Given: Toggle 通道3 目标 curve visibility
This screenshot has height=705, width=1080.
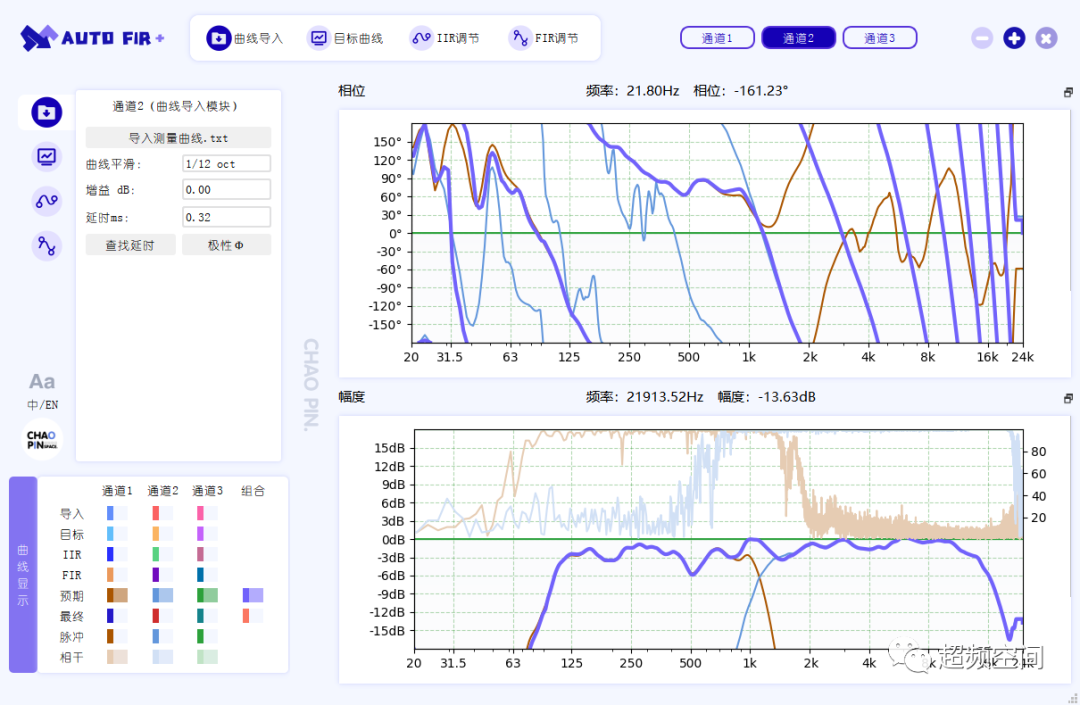Looking at the screenshot, I should (x=207, y=534).
